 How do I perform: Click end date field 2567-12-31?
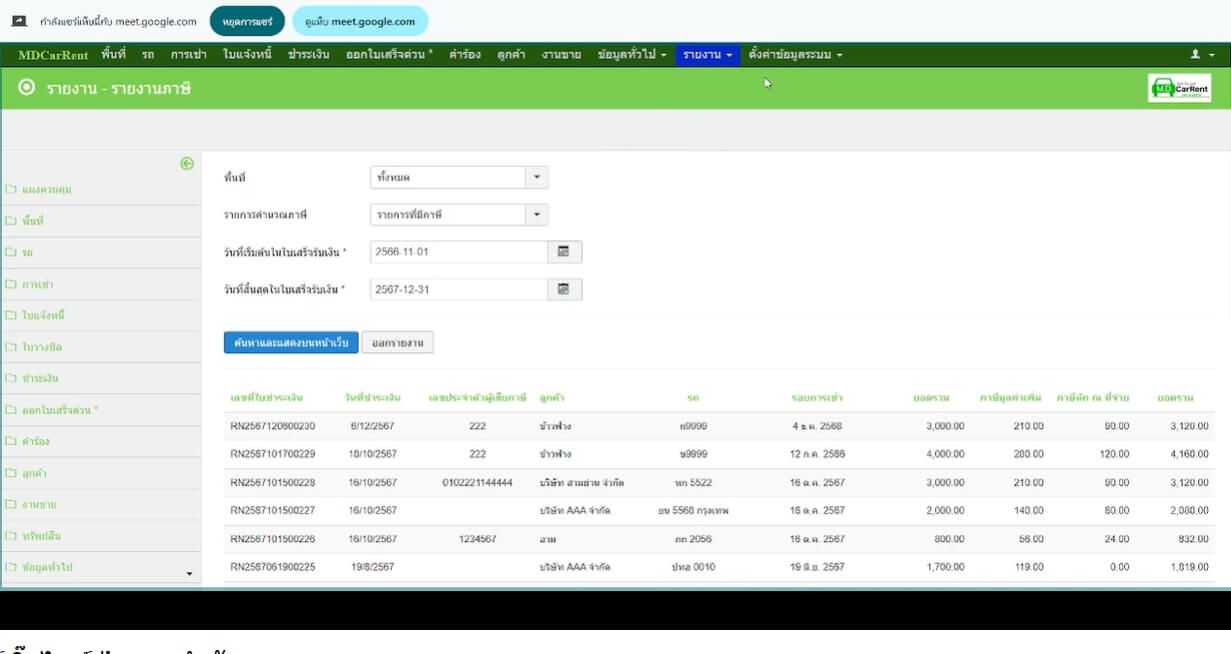coord(459,289)
